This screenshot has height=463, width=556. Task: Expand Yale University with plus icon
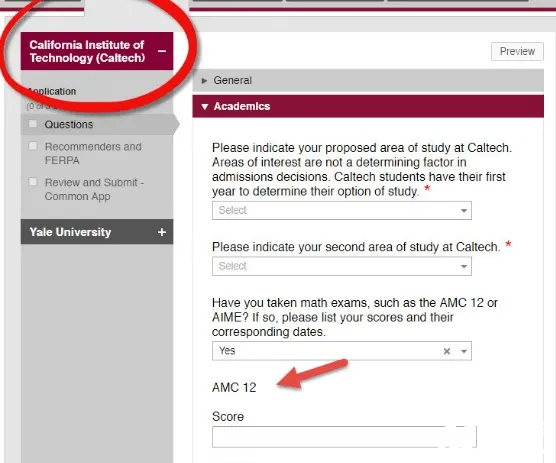point(162,232)
